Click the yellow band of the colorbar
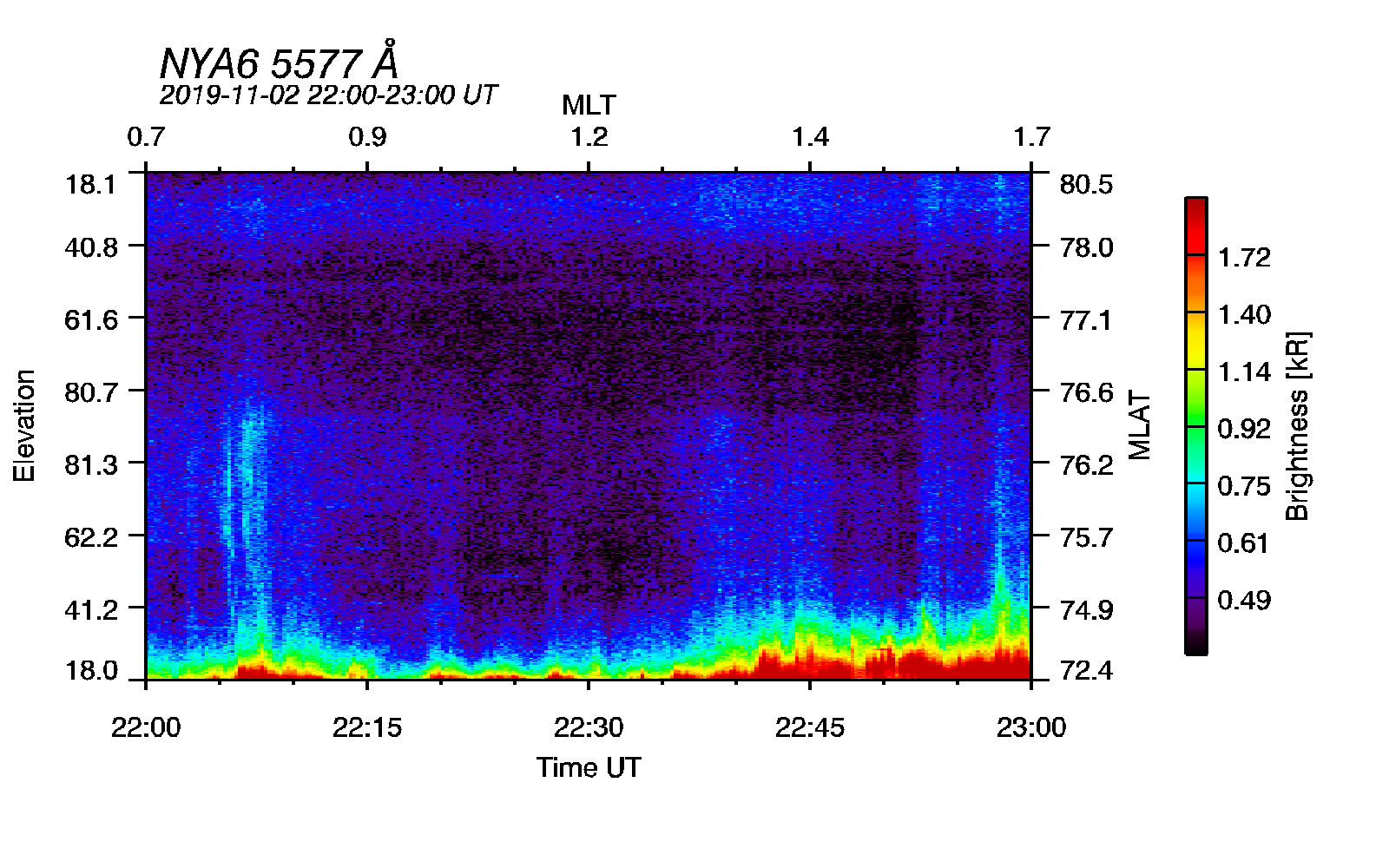1389x868 pixels. (1196, 340)
